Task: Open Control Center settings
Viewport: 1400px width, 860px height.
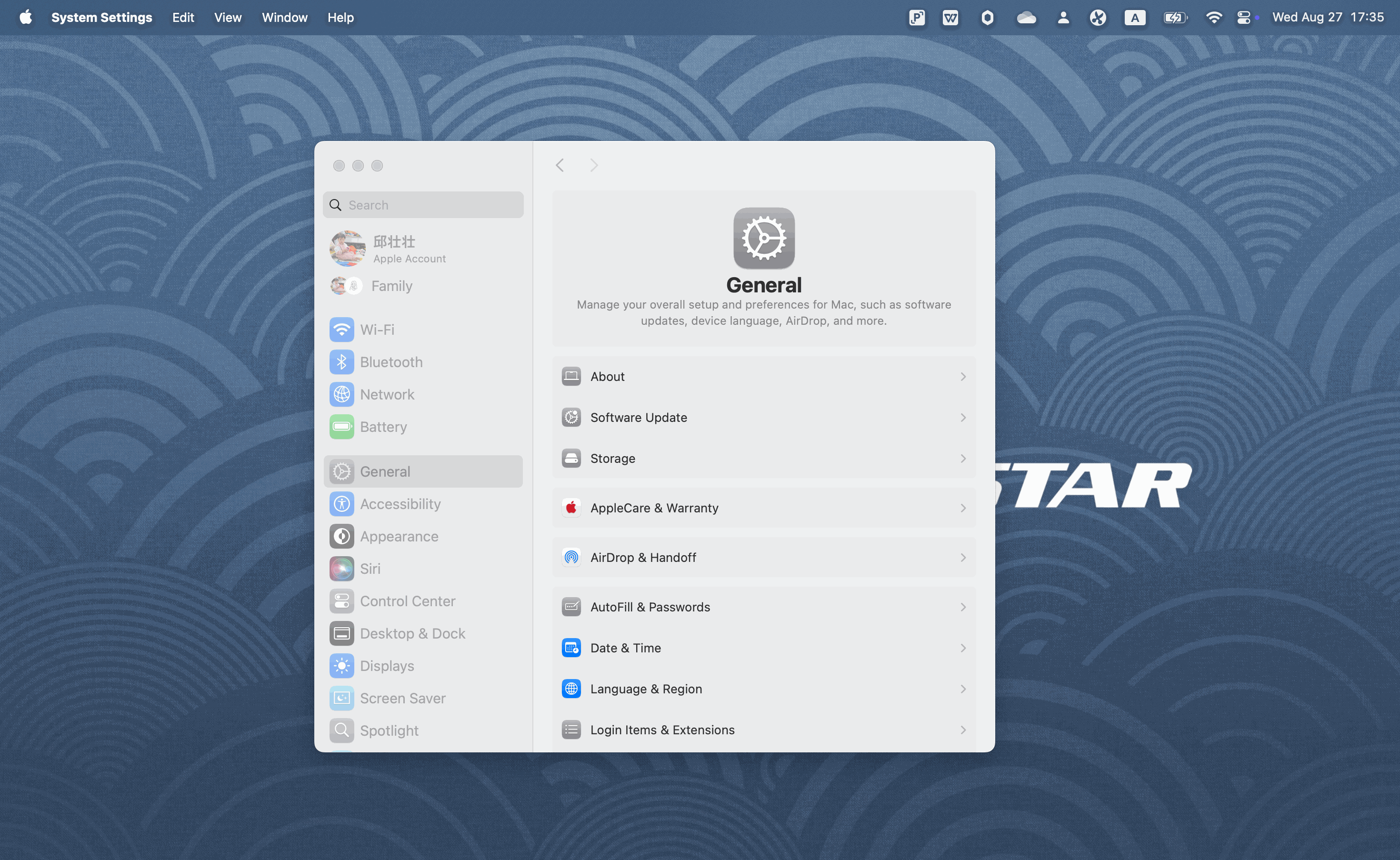Action: coord(423,600)
